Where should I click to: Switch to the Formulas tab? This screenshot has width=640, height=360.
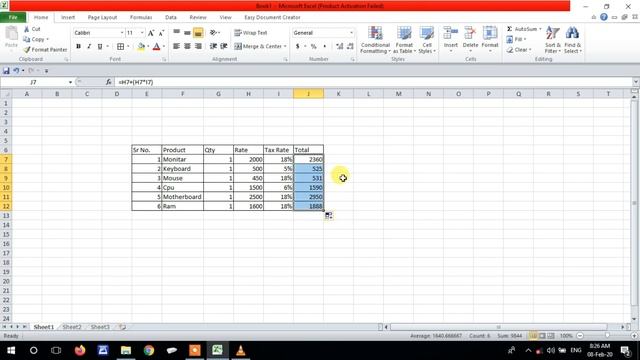coord(141,18)
